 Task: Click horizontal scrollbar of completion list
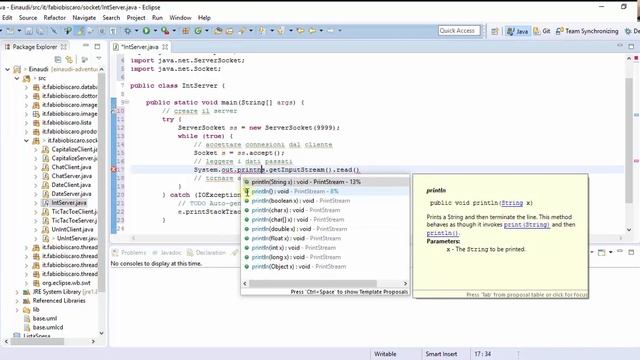(x=313, y=284)
